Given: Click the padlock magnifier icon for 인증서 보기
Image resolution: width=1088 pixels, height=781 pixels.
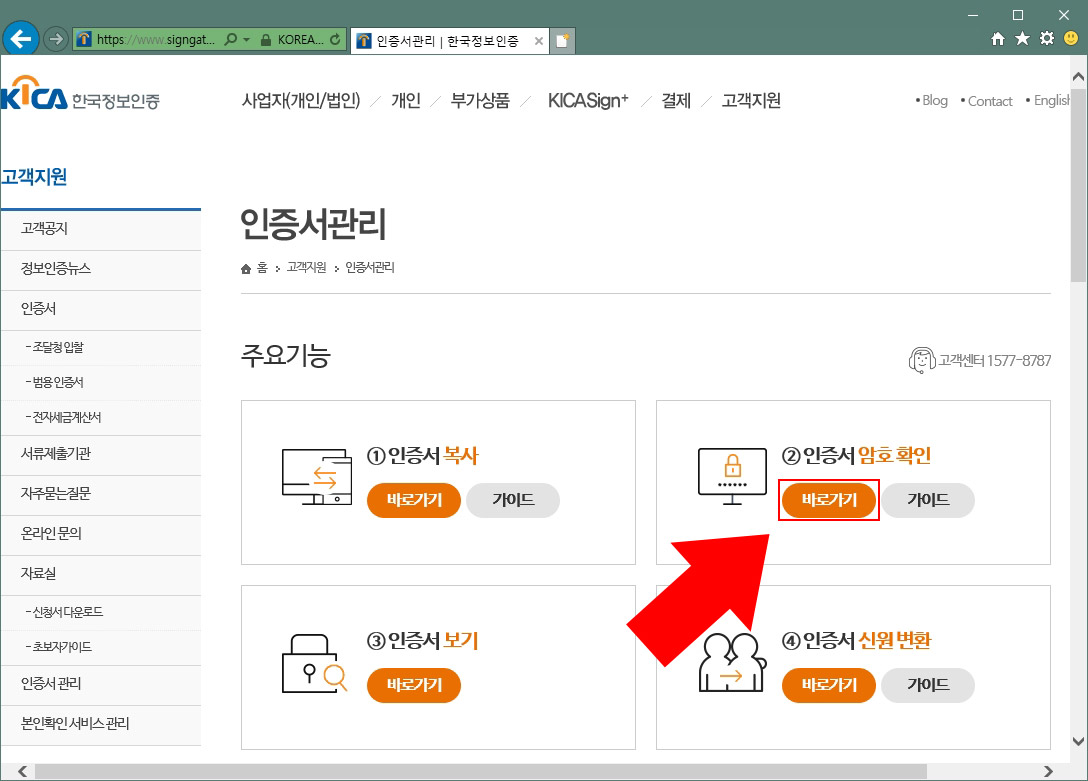Looking at the screenshot, I should pos(315,663).
